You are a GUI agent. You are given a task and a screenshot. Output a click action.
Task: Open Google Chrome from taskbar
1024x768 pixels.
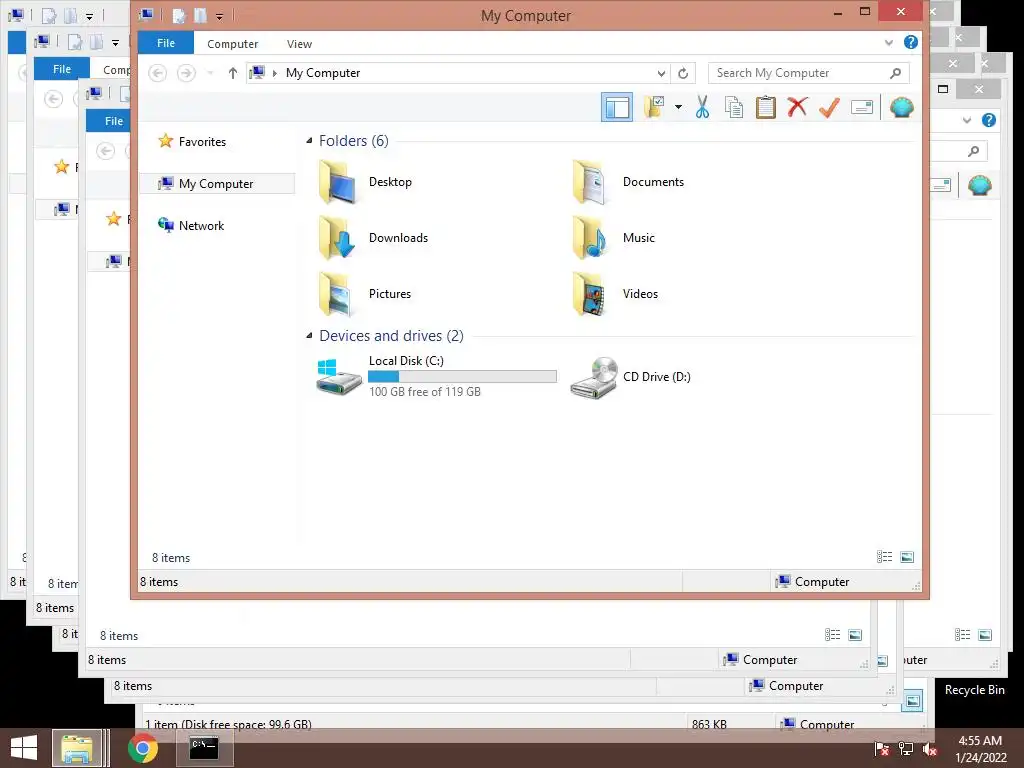(143, 748)
